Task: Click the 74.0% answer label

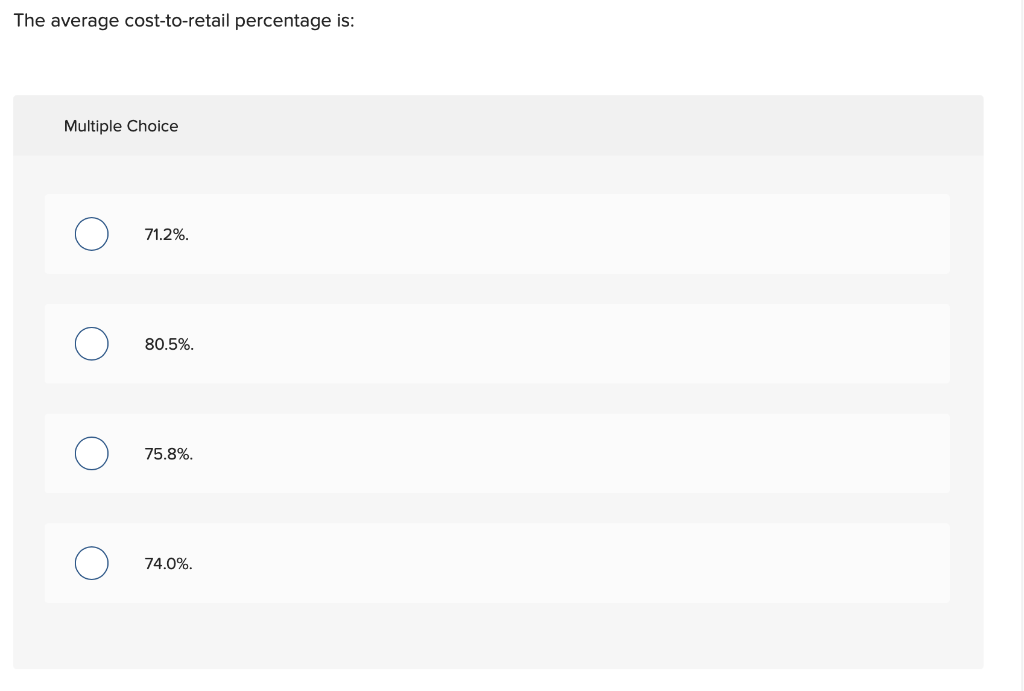Action: tap(168, 564)
